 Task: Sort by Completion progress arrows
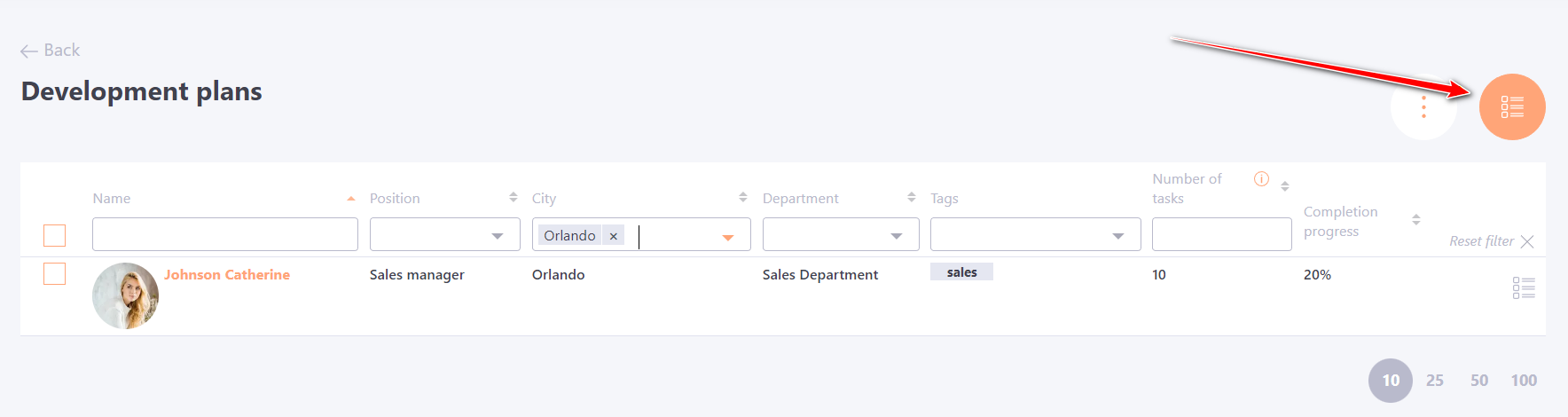(x=1416, y=219)
